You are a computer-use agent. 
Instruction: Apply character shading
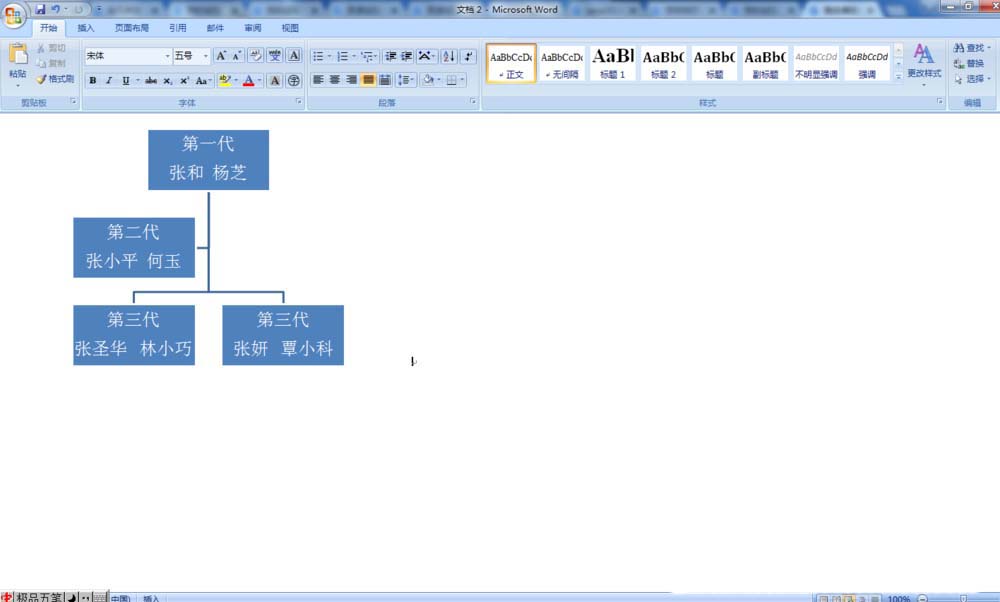tap(274, 80)
